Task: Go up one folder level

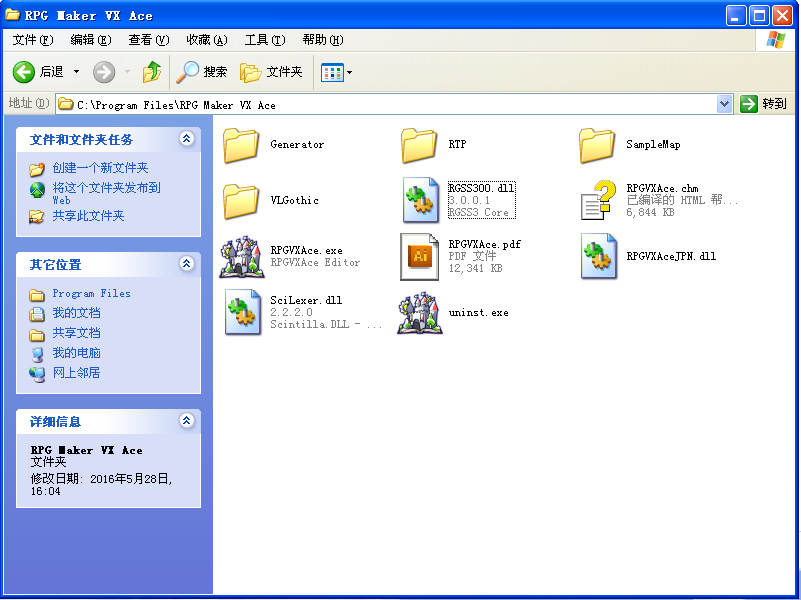Action: (x=152, y=72)
